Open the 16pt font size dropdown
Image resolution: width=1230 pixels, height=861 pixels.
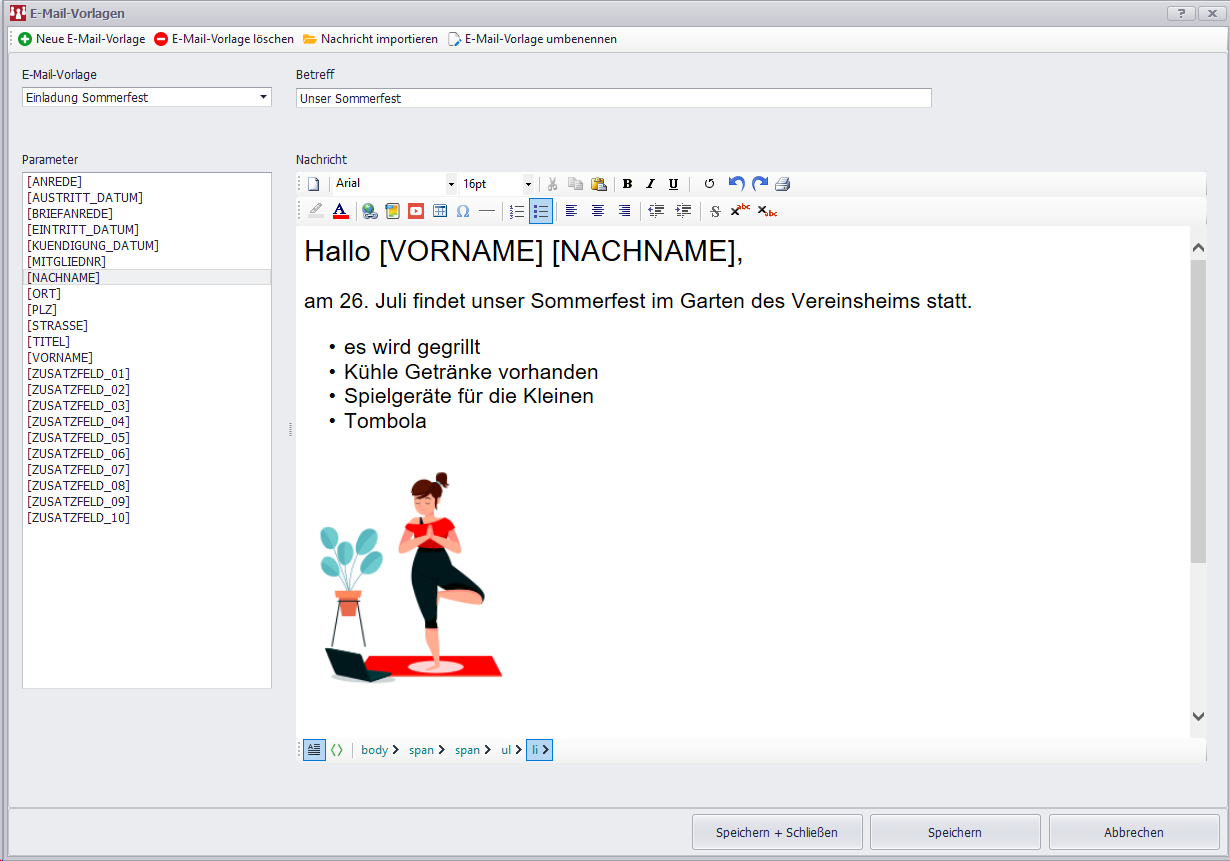tap(528, 184)
